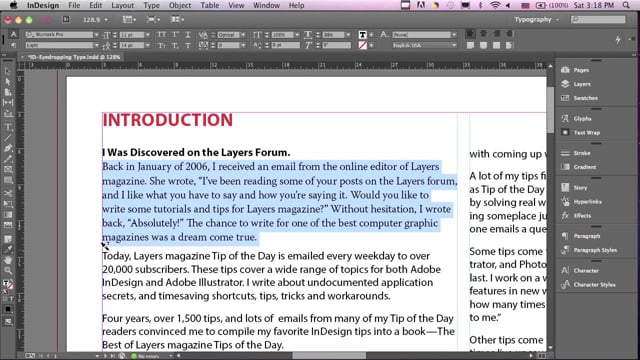
Task: Click the InDesign help search field
Action: coord(599,20)
